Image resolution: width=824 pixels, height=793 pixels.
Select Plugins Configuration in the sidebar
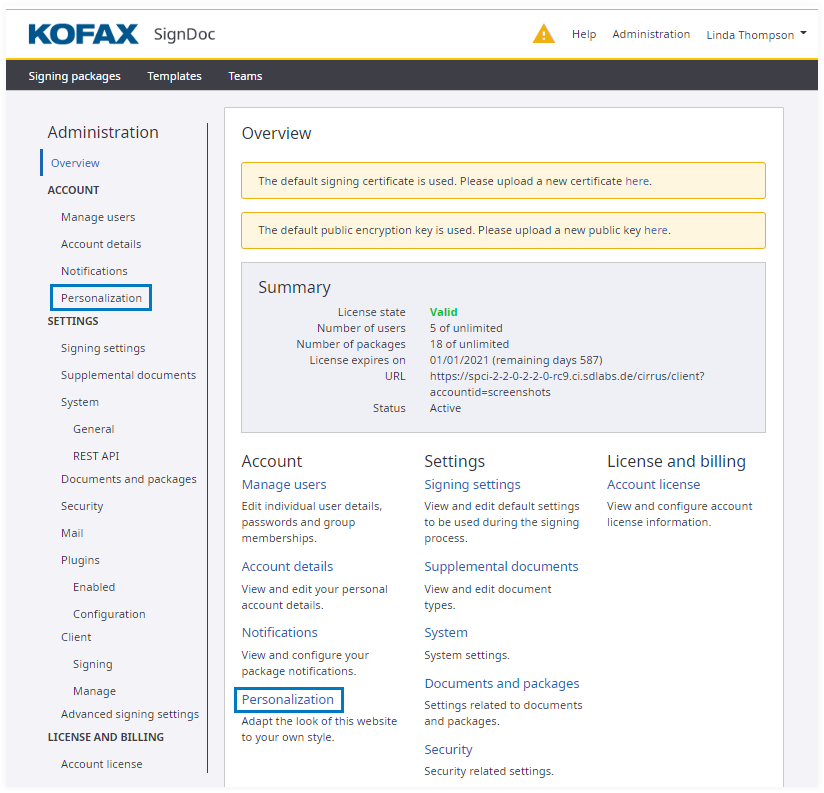click(x=109, y=614)
